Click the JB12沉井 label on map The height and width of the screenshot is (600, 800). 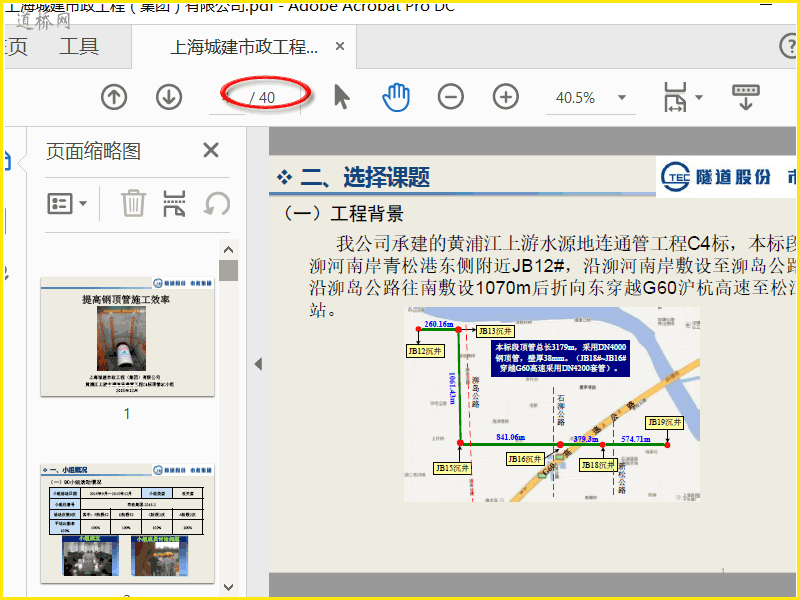click(425, 351)
